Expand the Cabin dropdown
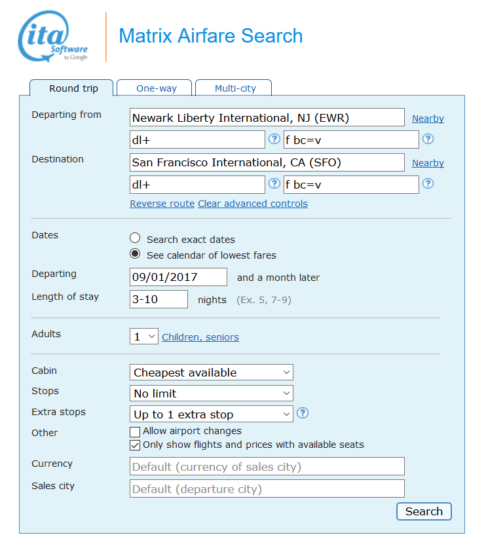Viewport: 486px width, 550px height. 211,372
